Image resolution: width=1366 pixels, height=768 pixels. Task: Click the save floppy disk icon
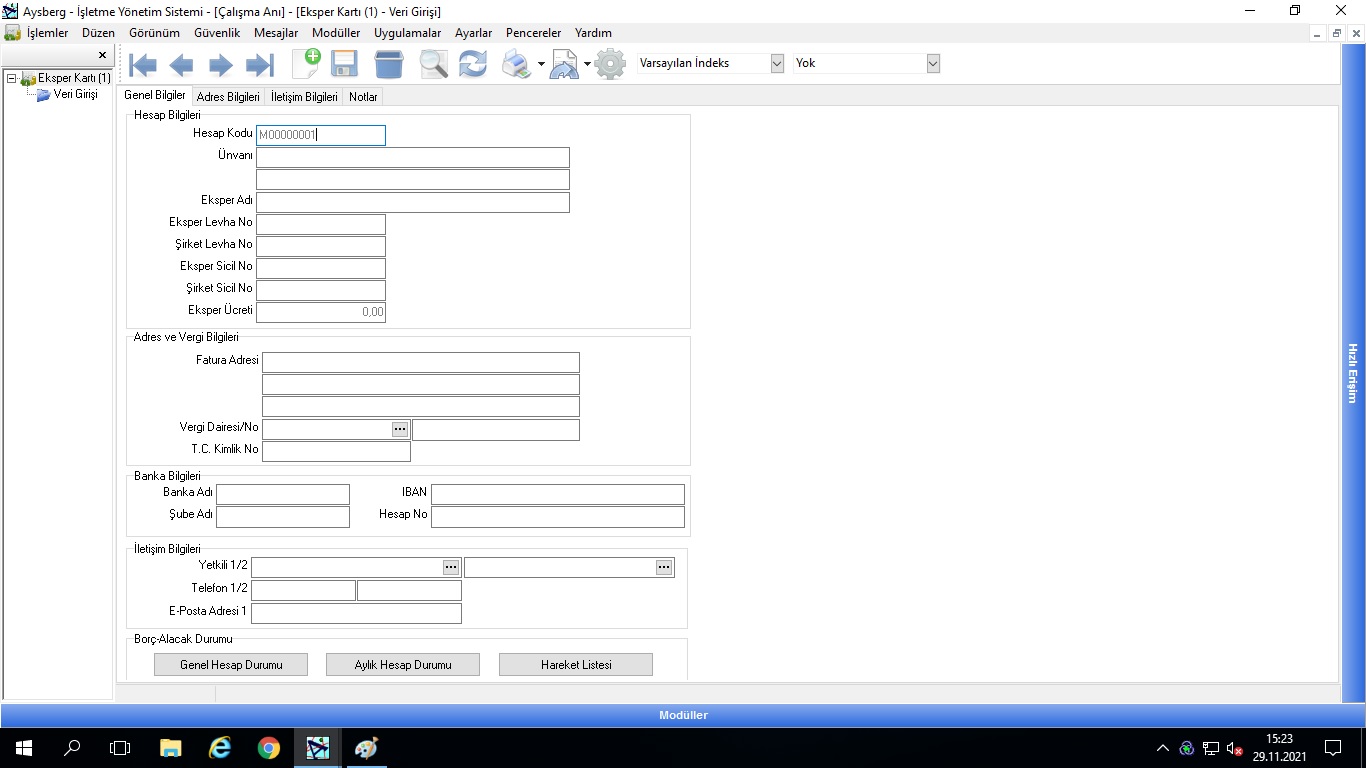point(345,65)
